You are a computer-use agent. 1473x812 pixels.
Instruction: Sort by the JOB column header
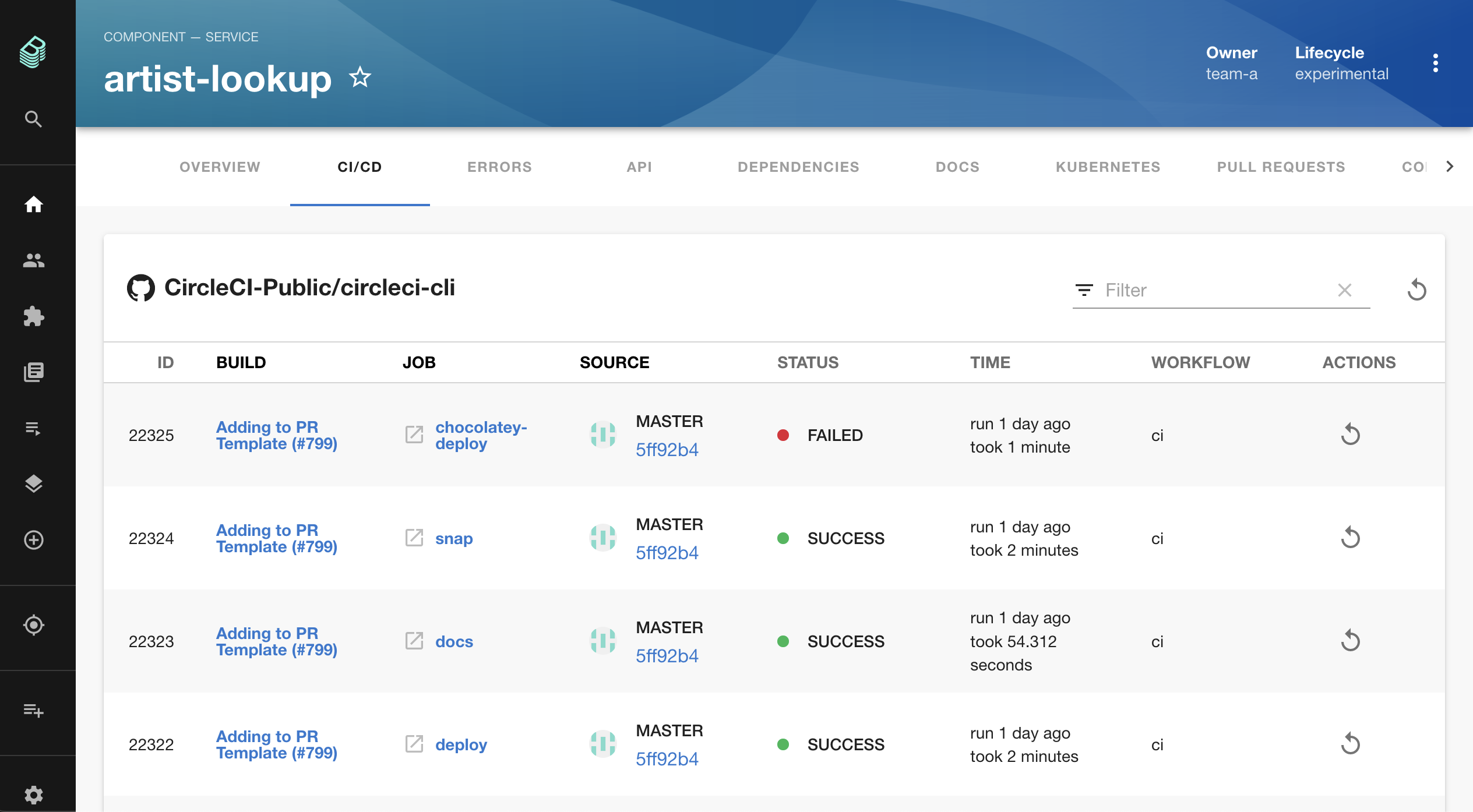(x=419, y=362)
